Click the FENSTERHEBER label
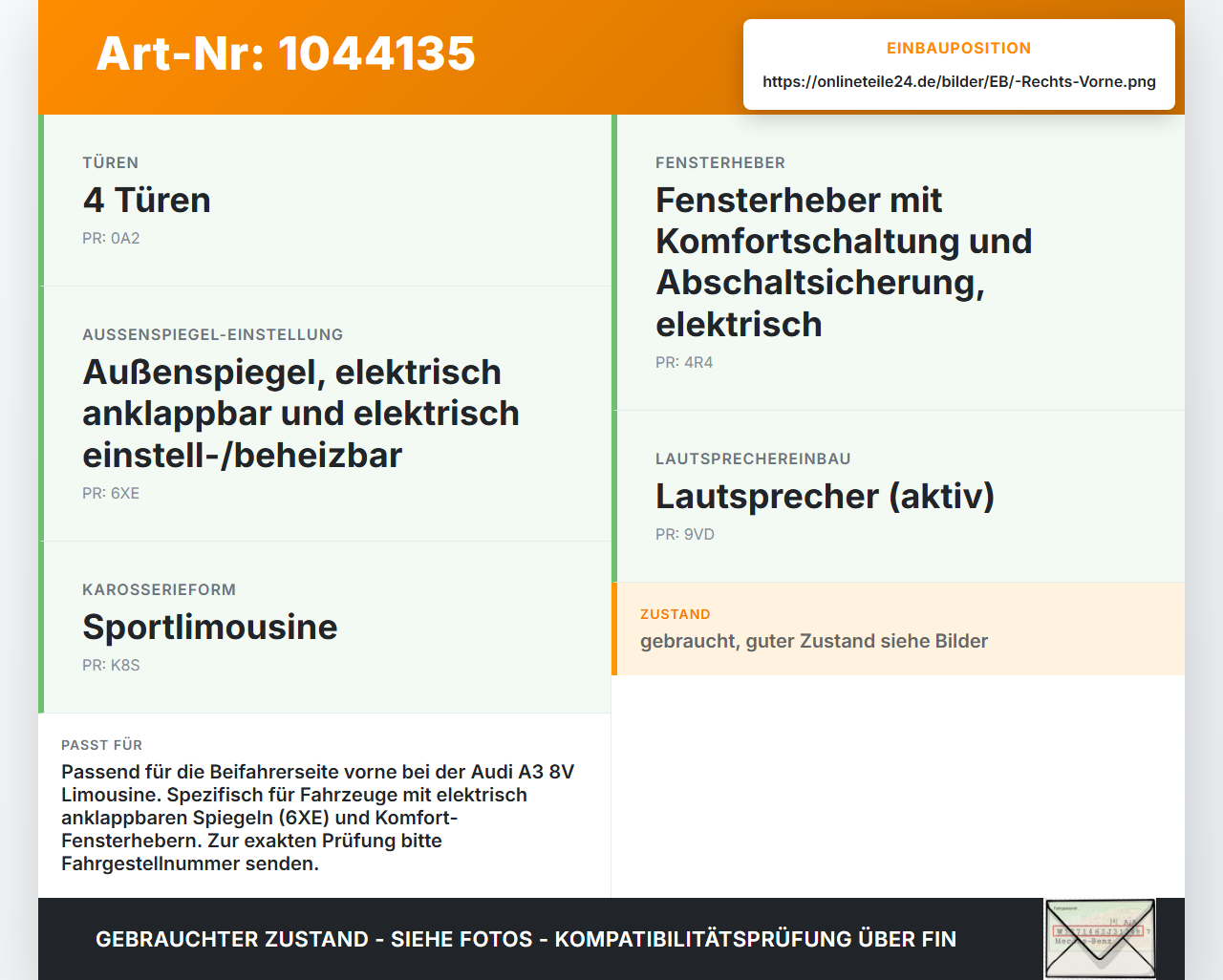 [720, 162]
